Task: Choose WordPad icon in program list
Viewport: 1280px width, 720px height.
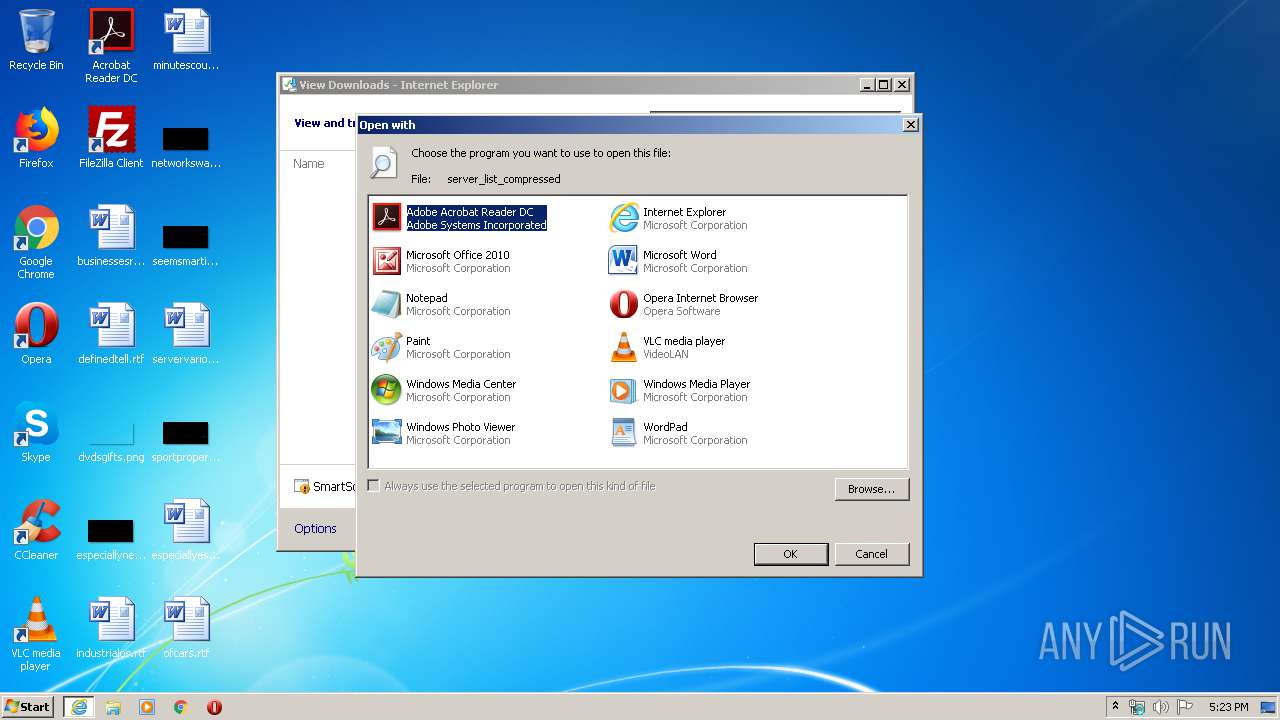Action: point(623,432)
